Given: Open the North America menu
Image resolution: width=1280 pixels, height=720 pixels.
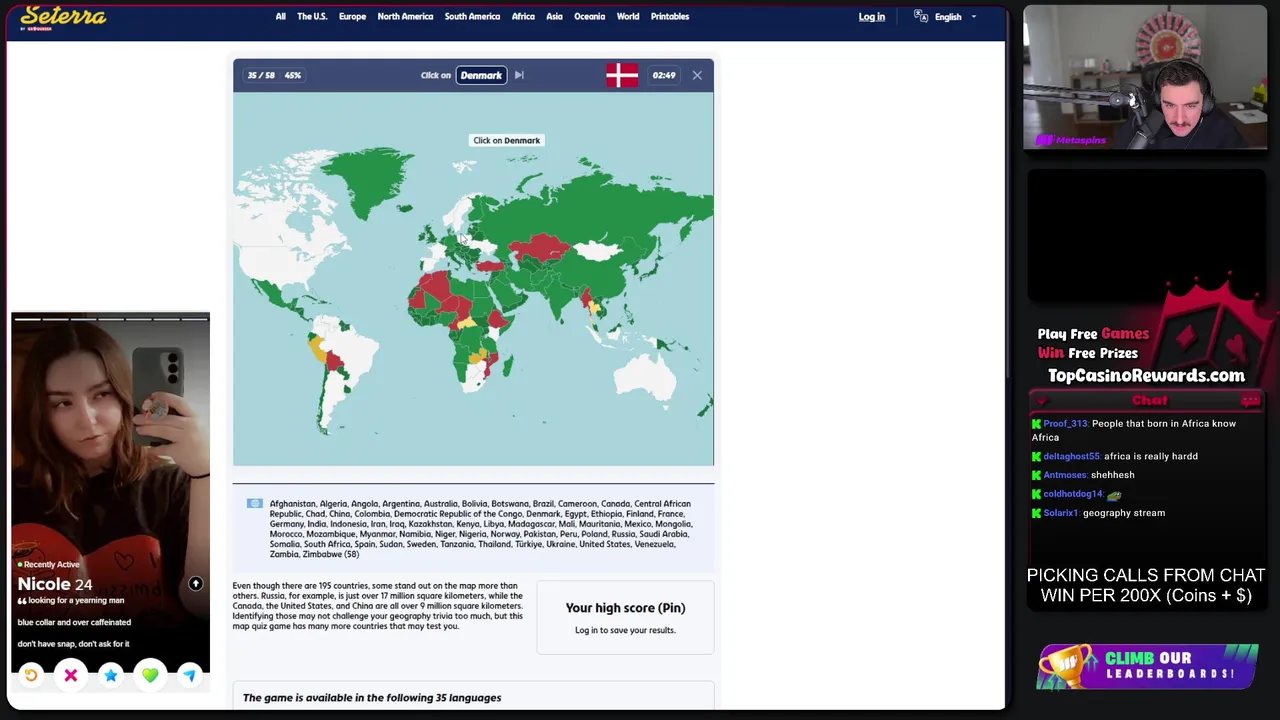Looking at the screenshot, I should coord(405,17).
